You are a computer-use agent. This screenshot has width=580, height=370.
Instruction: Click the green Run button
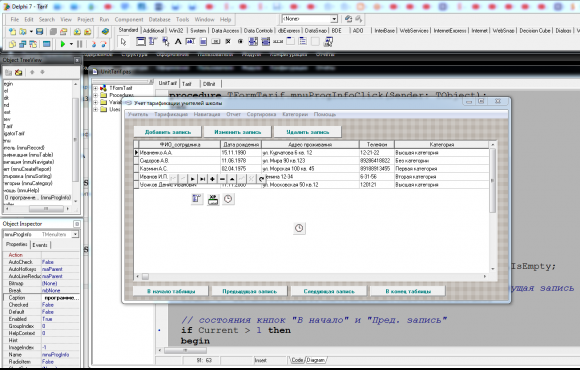coord(63,44)
